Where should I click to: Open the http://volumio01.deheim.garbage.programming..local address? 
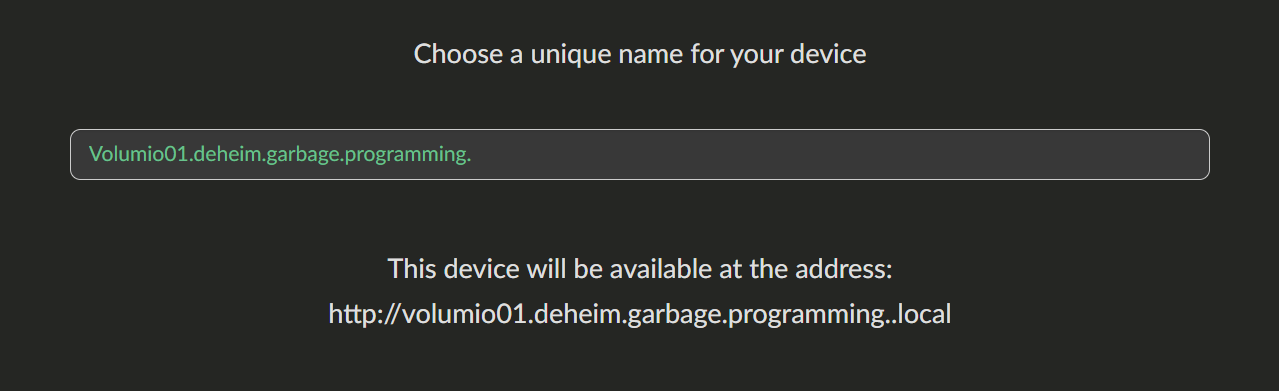640,314
